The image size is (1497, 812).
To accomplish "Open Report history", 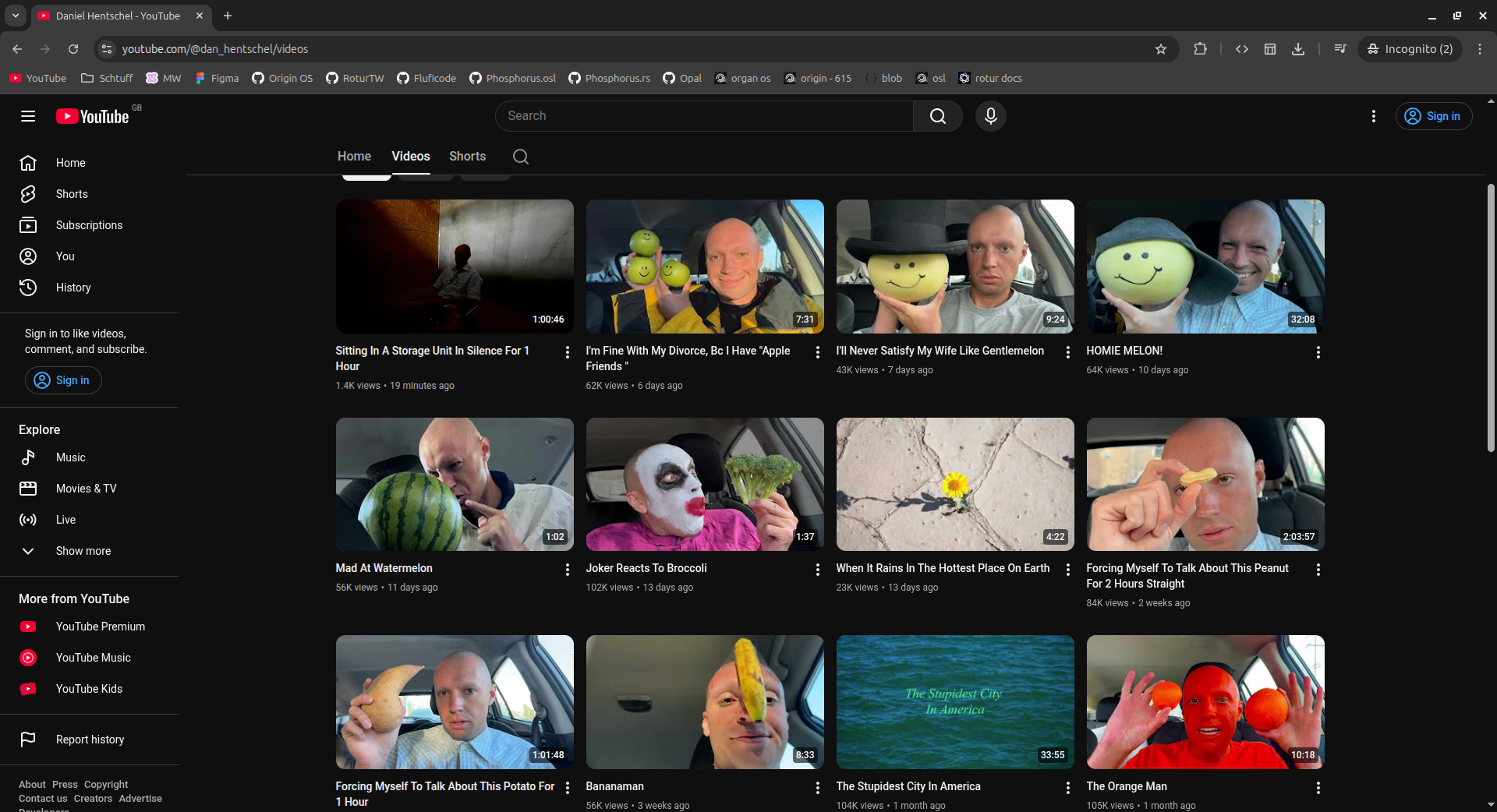I will pyautogui.click(x=90, y=740).
